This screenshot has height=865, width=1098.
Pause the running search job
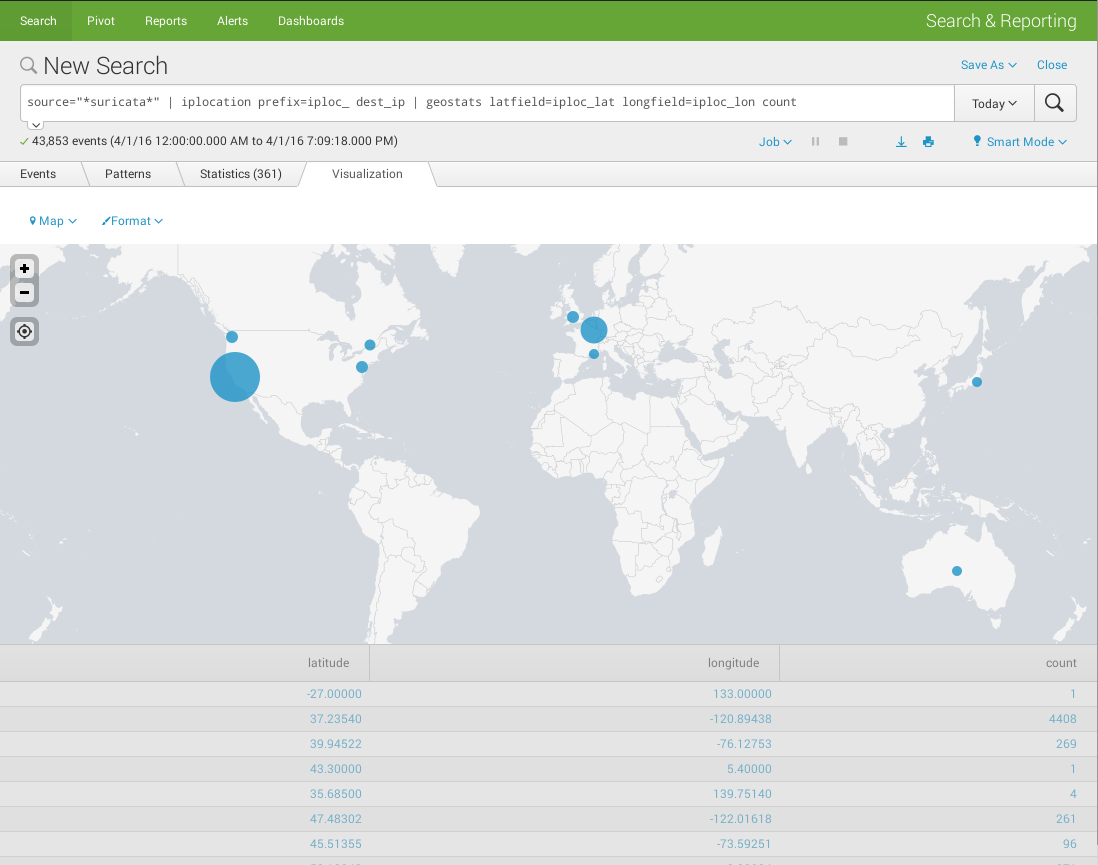click(x=815, y=142)
